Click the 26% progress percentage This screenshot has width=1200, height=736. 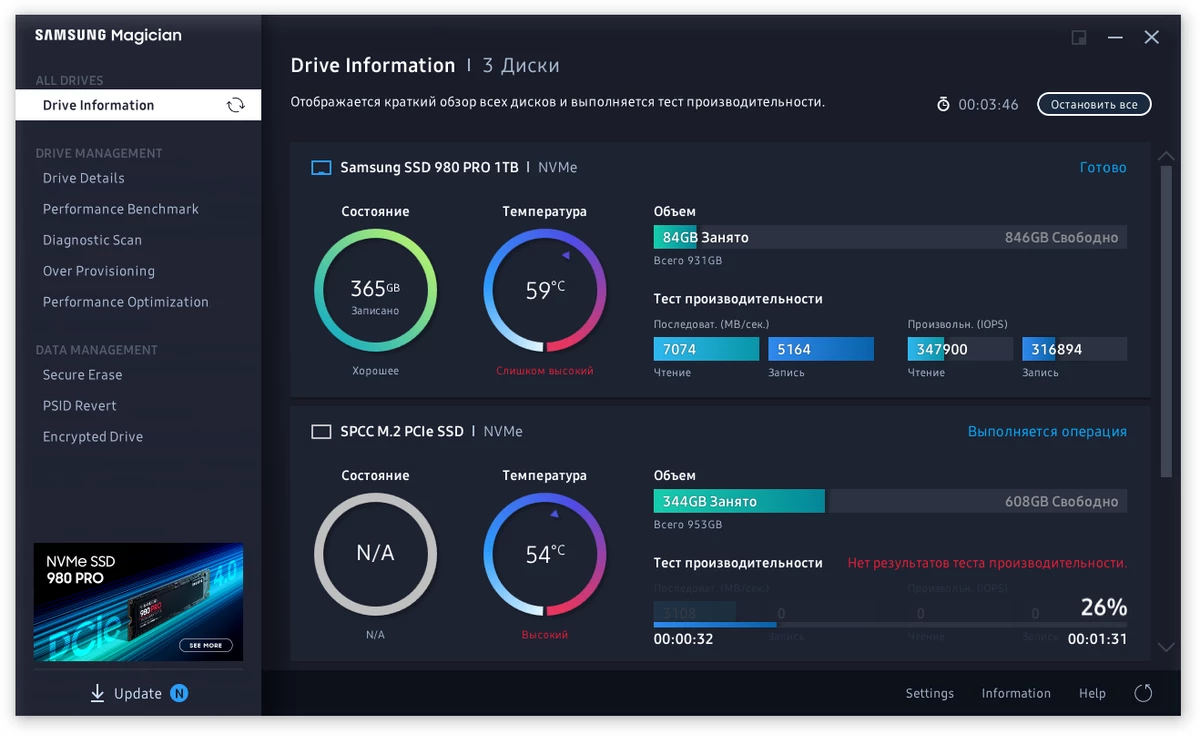(x=1104, y=607)
